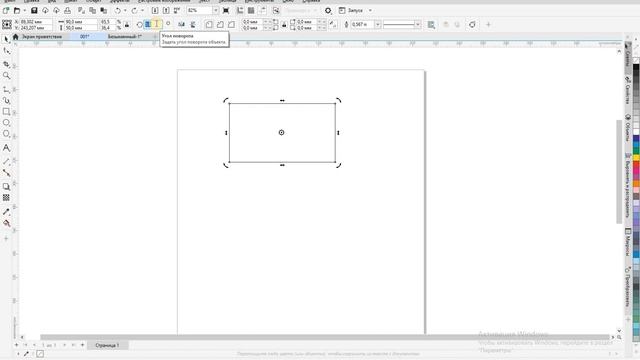Select the Ellipse tool

coord(6,122)
